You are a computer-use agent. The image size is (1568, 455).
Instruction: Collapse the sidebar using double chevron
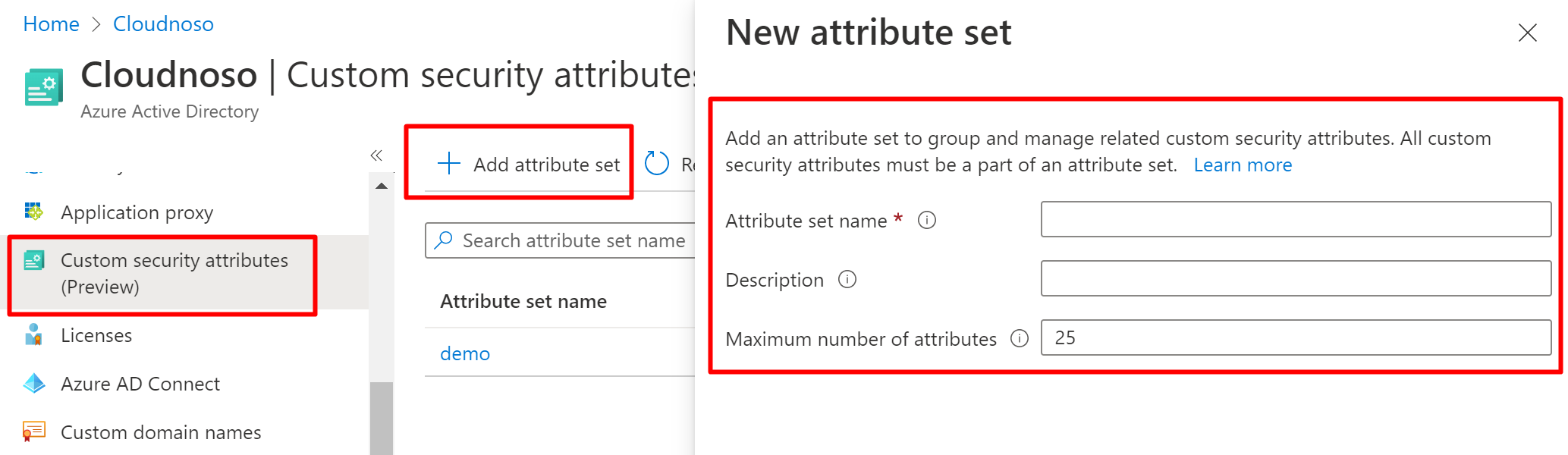(x=376, y=155)
